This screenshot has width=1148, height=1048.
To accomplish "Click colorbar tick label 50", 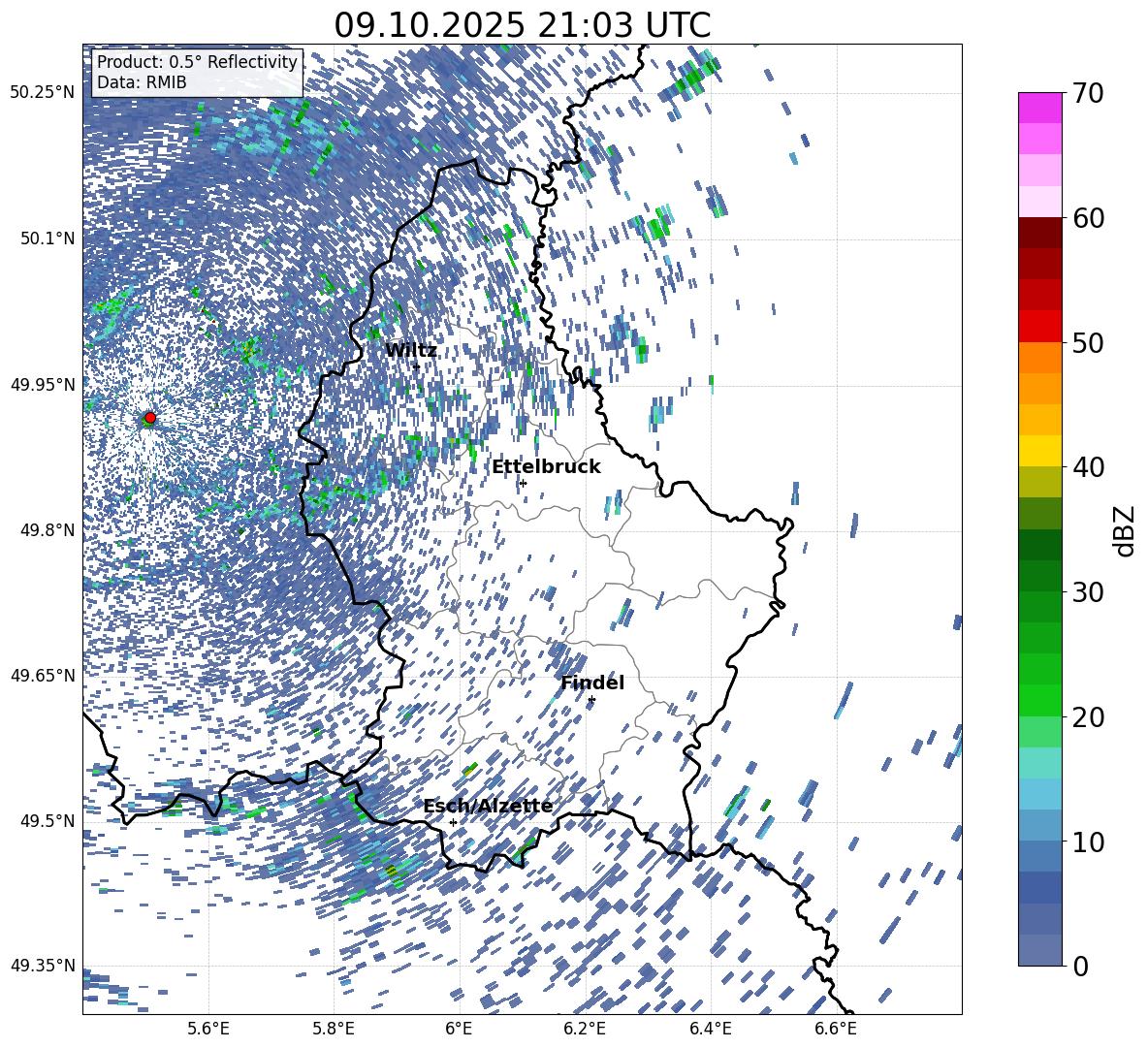I will (x=1088, y=343).
